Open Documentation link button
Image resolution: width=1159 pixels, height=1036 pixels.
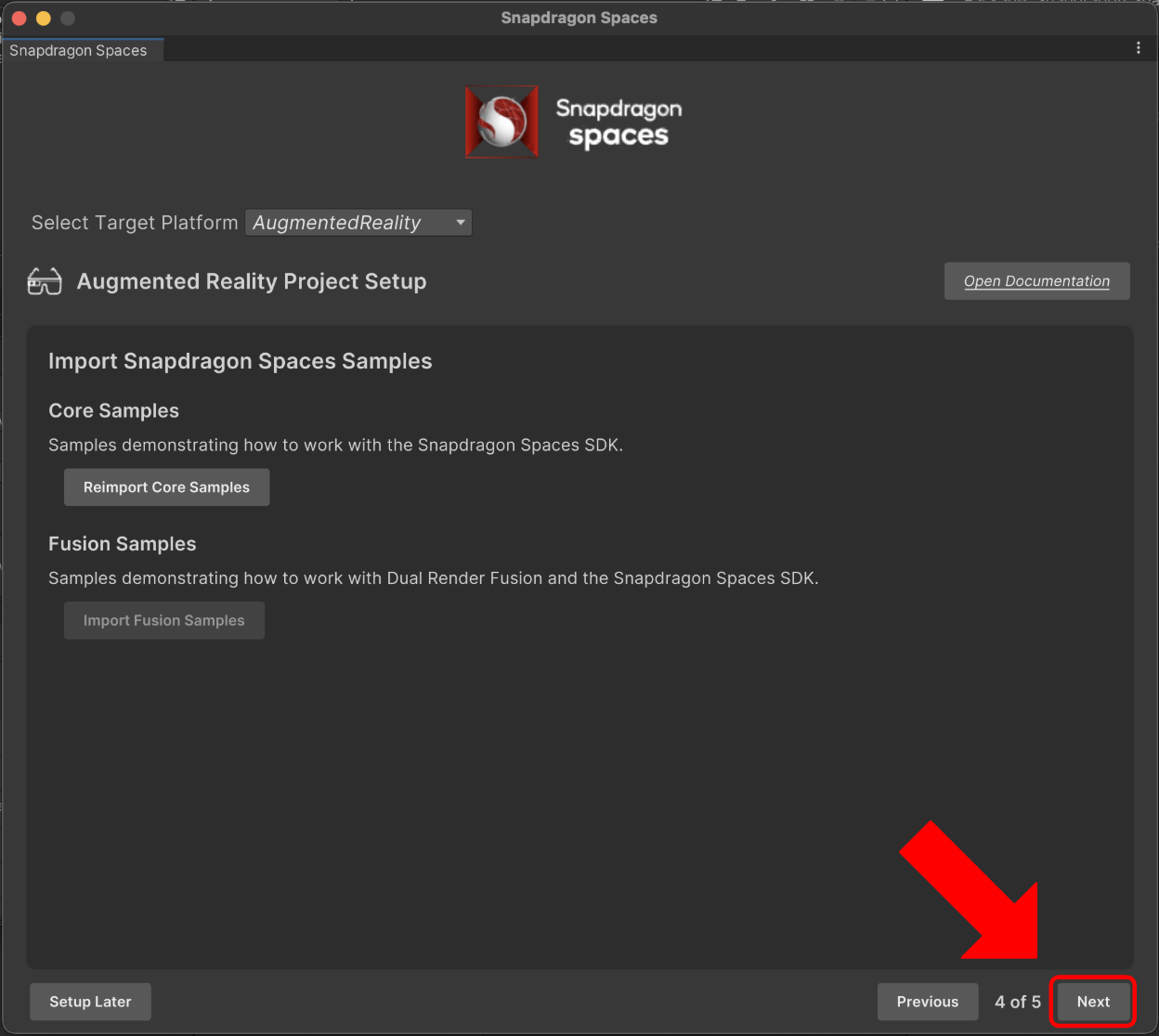[x=1036, y=281]
